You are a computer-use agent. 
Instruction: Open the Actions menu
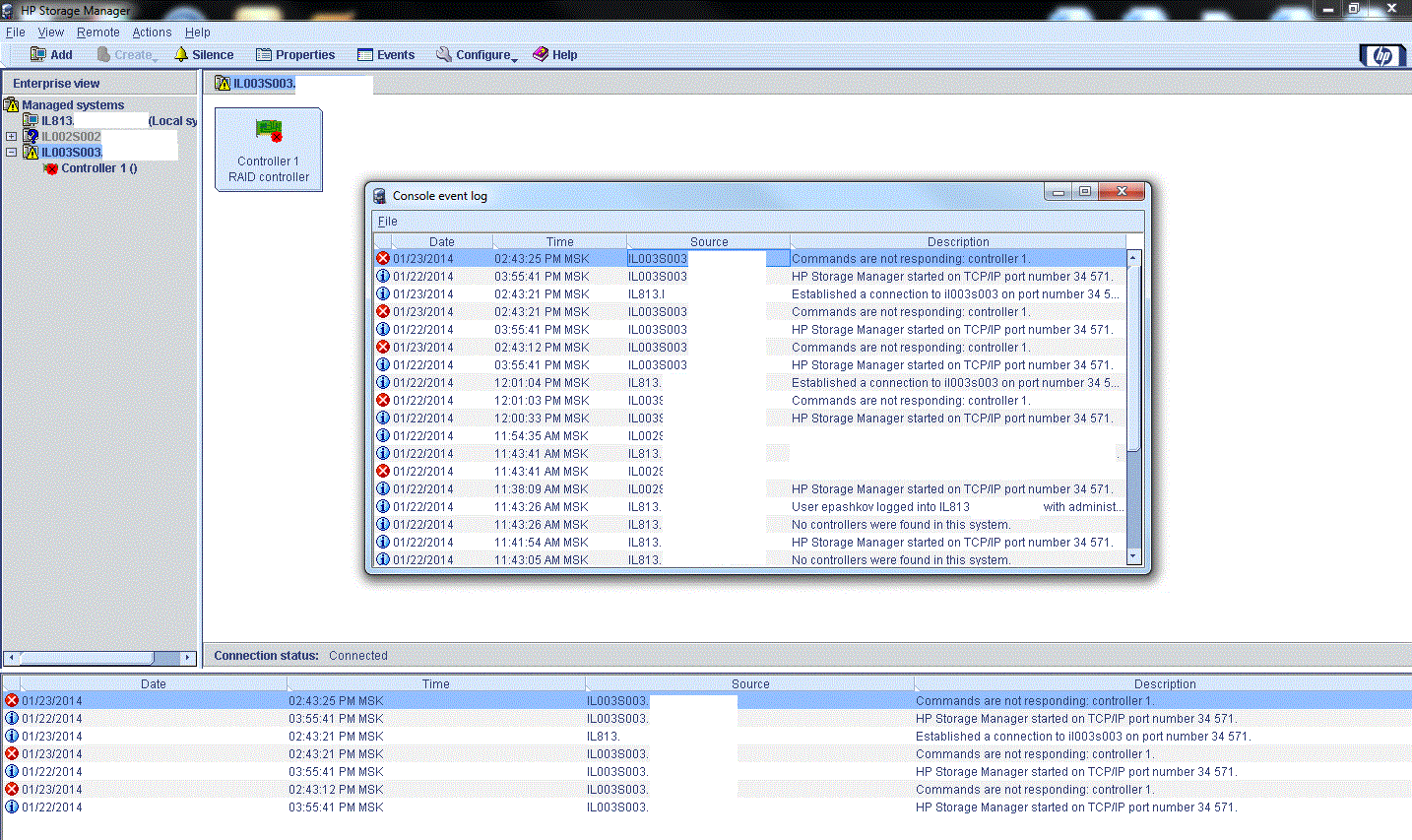(153, 32)
